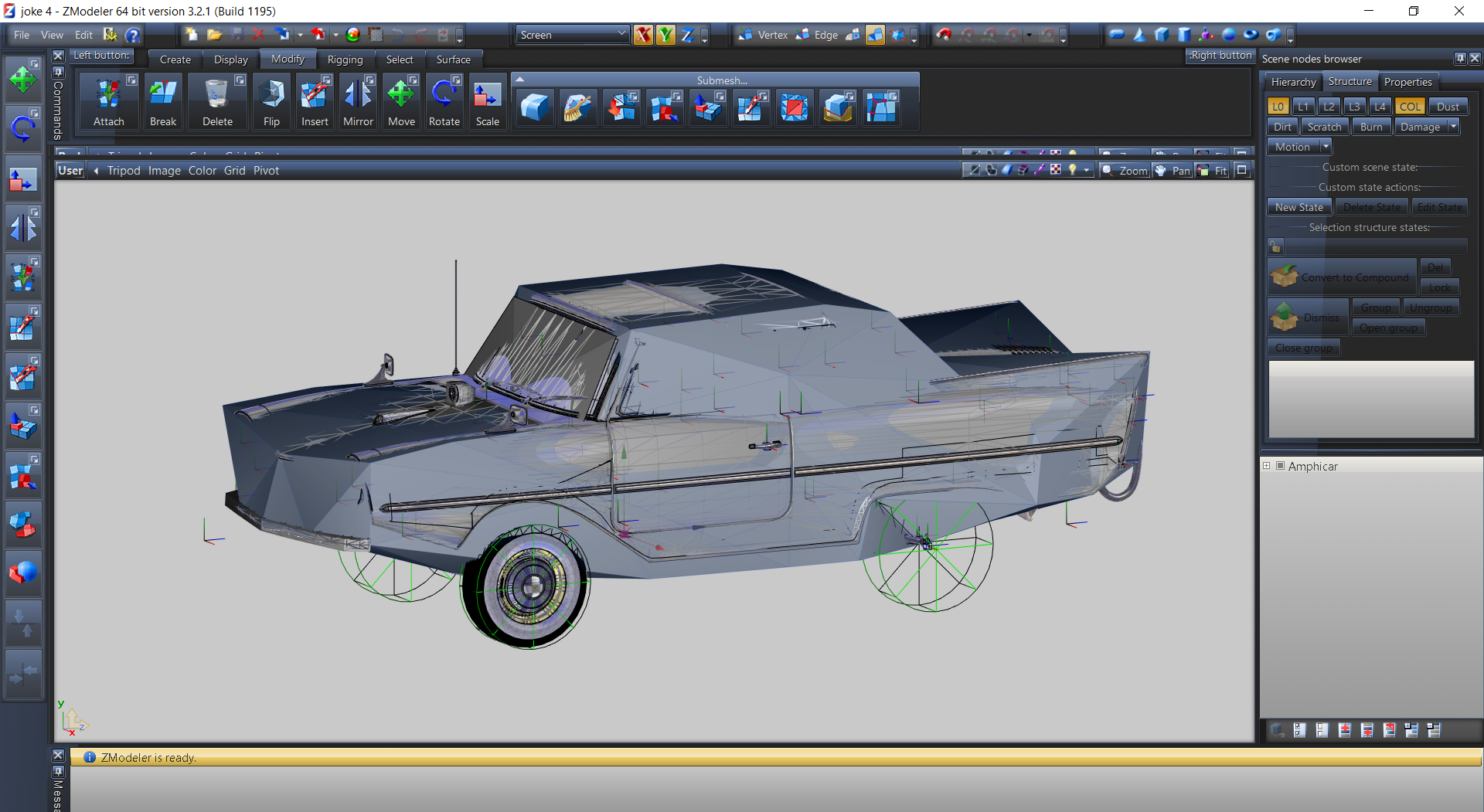Select the Attach tool icon
This screenshot has width=1484, height=812.
coord(108,101)
